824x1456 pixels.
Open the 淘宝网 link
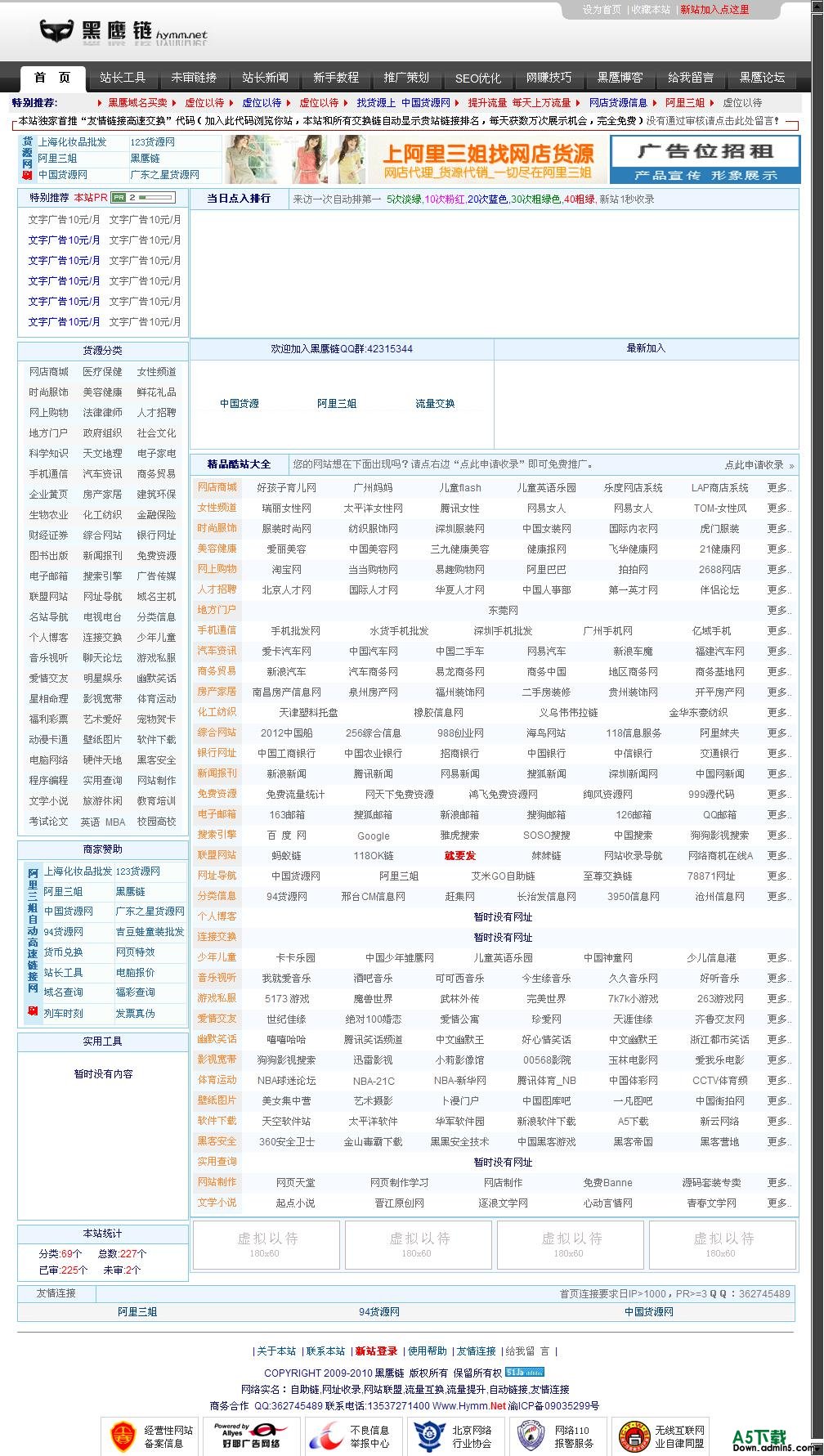coord(286,570)
